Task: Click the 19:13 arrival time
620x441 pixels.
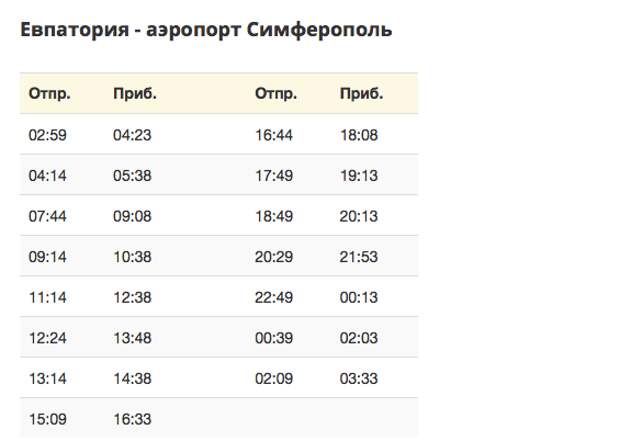Action: [359, 175]
